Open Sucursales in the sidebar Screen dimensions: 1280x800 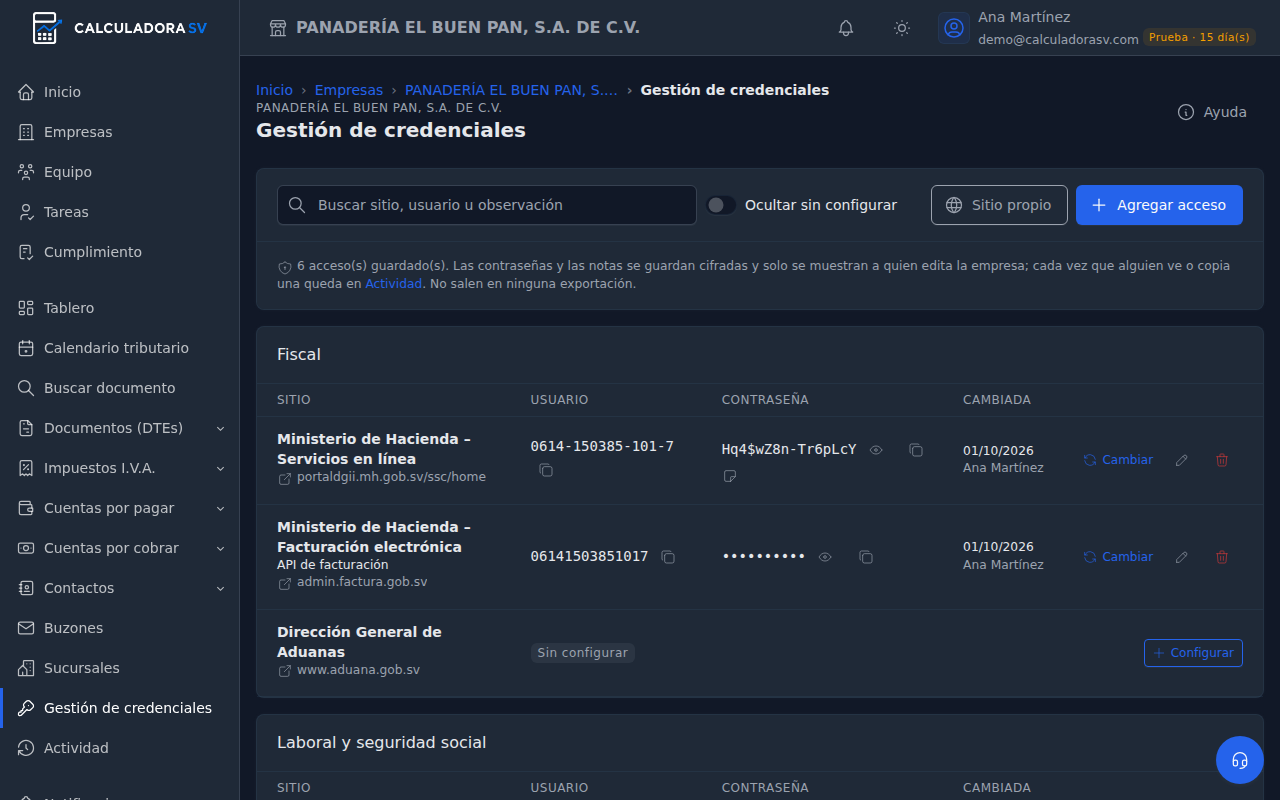[x=120, y=668]
